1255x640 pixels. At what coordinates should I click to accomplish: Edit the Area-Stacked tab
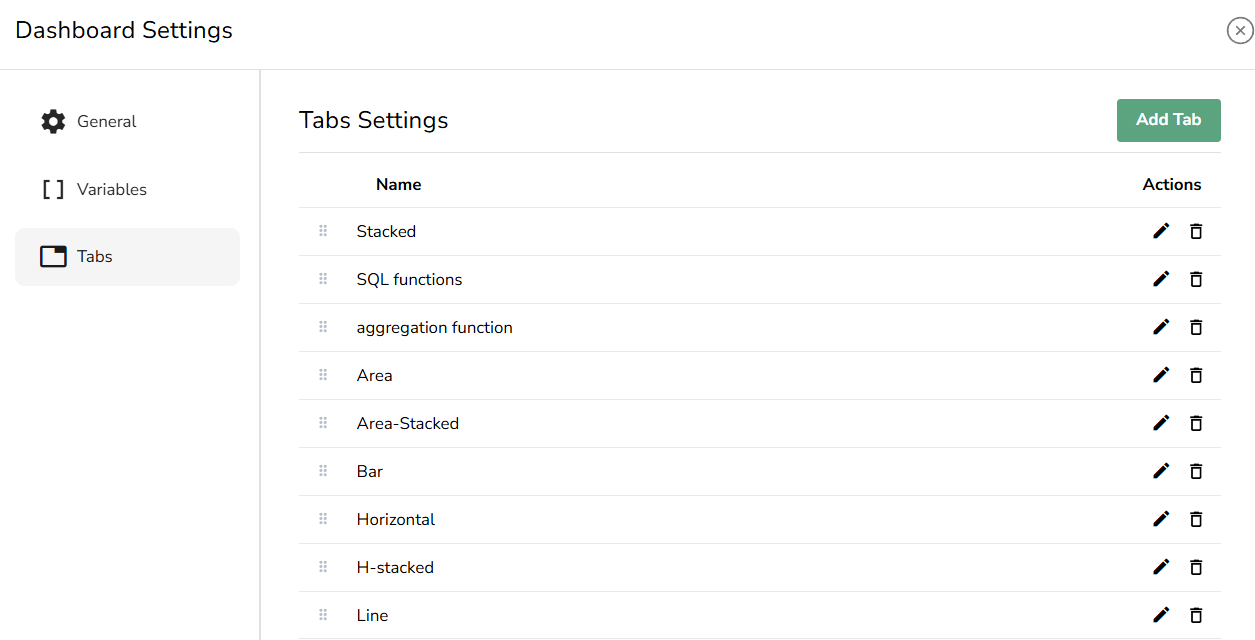(1161, 423)
